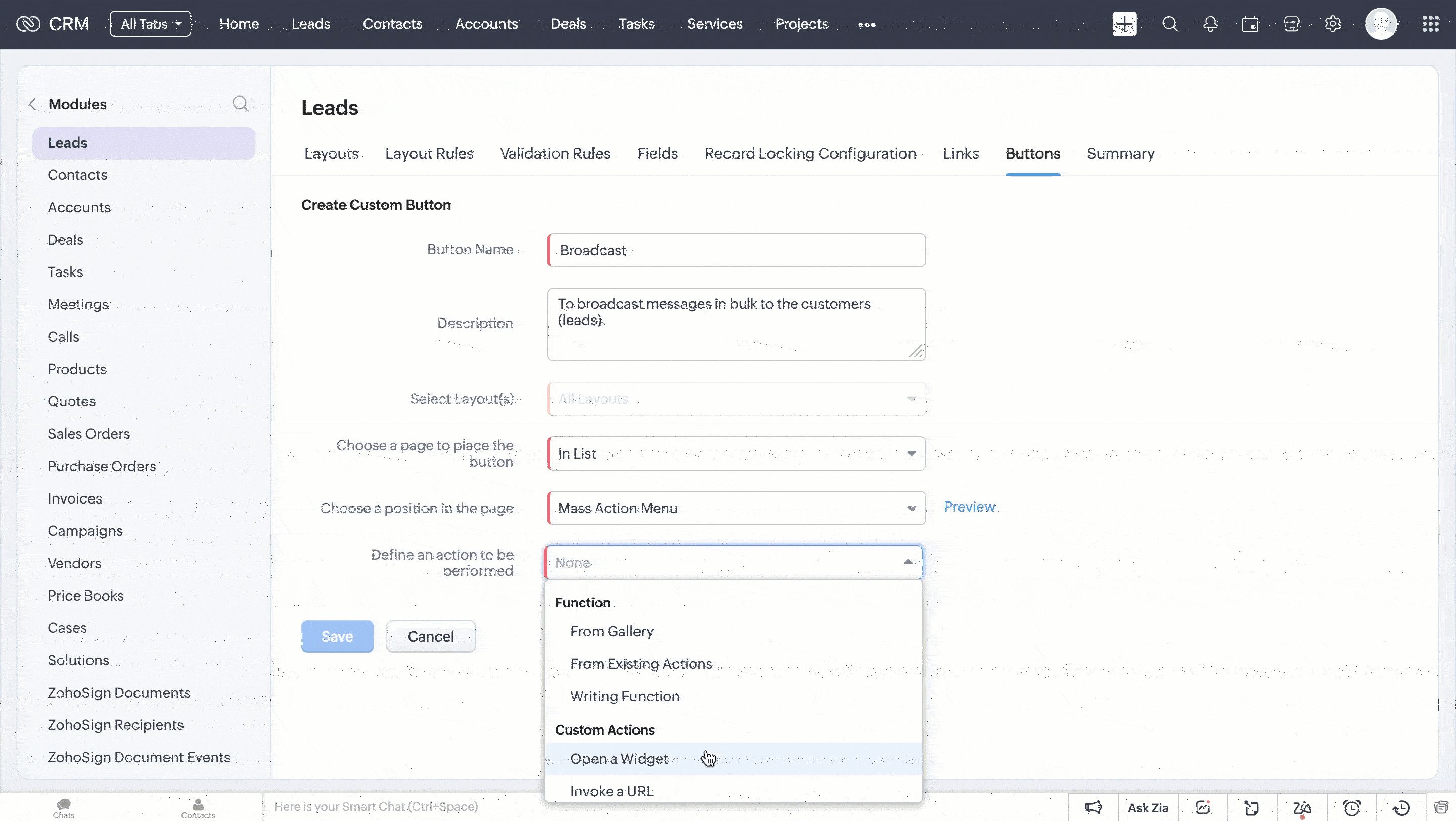
Task: Select 'Open a Widget' option
Action: pyautogui.click(x=619, y=759)
